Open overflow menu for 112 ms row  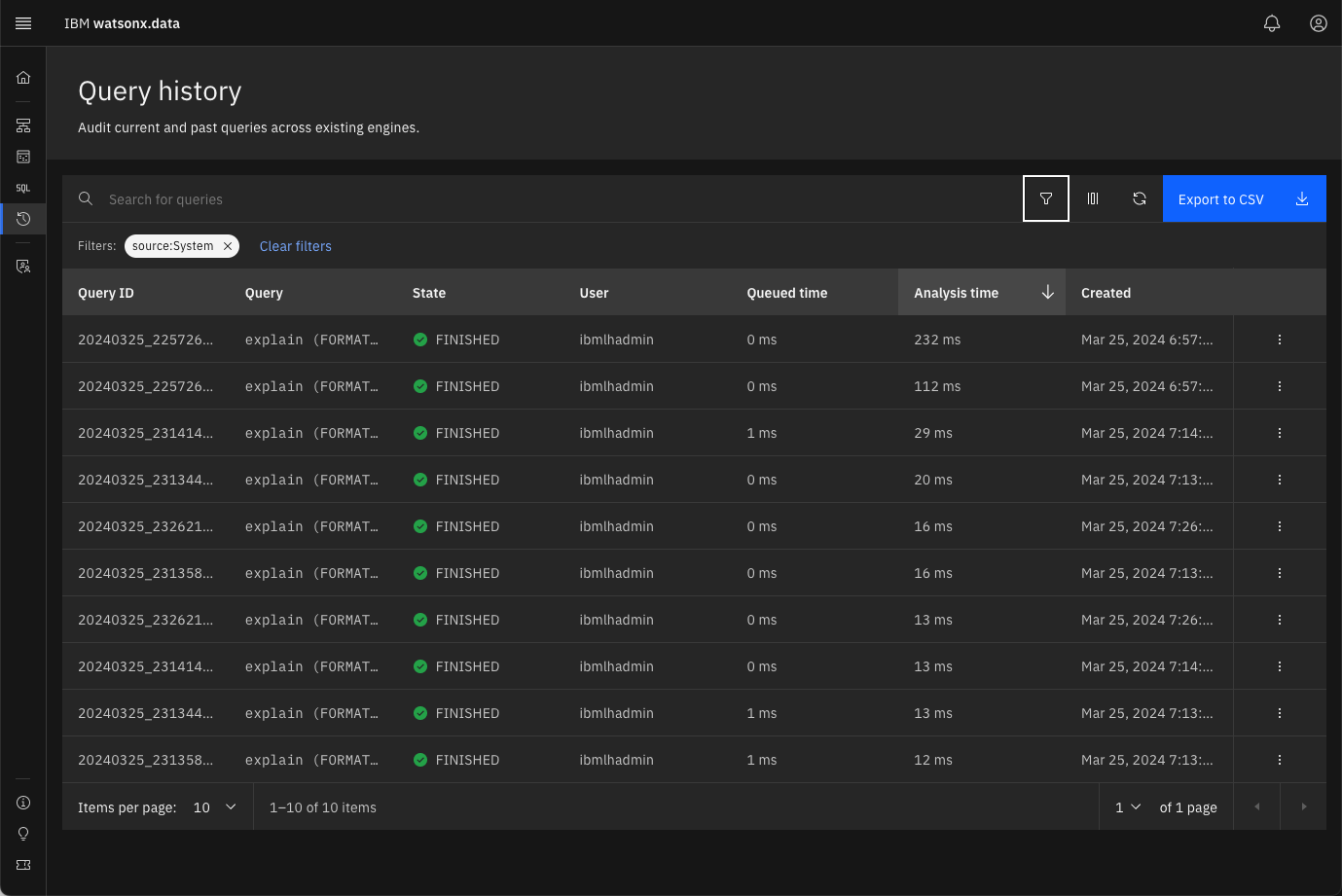click(x=1280, y=386)
